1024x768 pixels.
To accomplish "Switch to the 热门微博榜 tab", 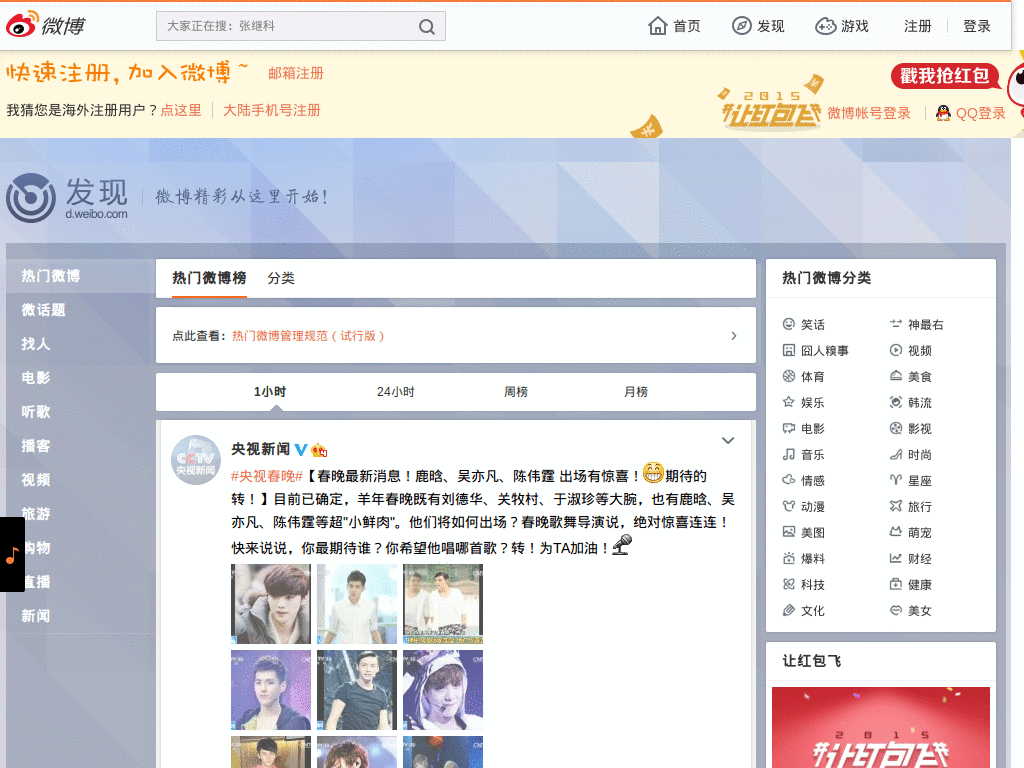I will [x=209, y=278].
